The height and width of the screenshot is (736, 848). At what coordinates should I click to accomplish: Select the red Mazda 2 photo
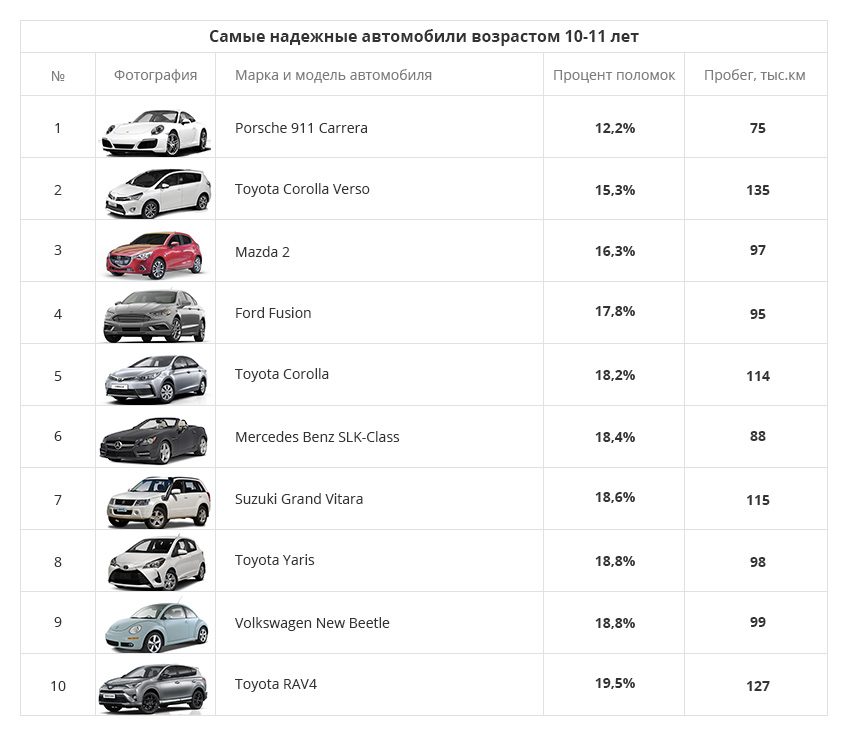[x=155, y=253]
